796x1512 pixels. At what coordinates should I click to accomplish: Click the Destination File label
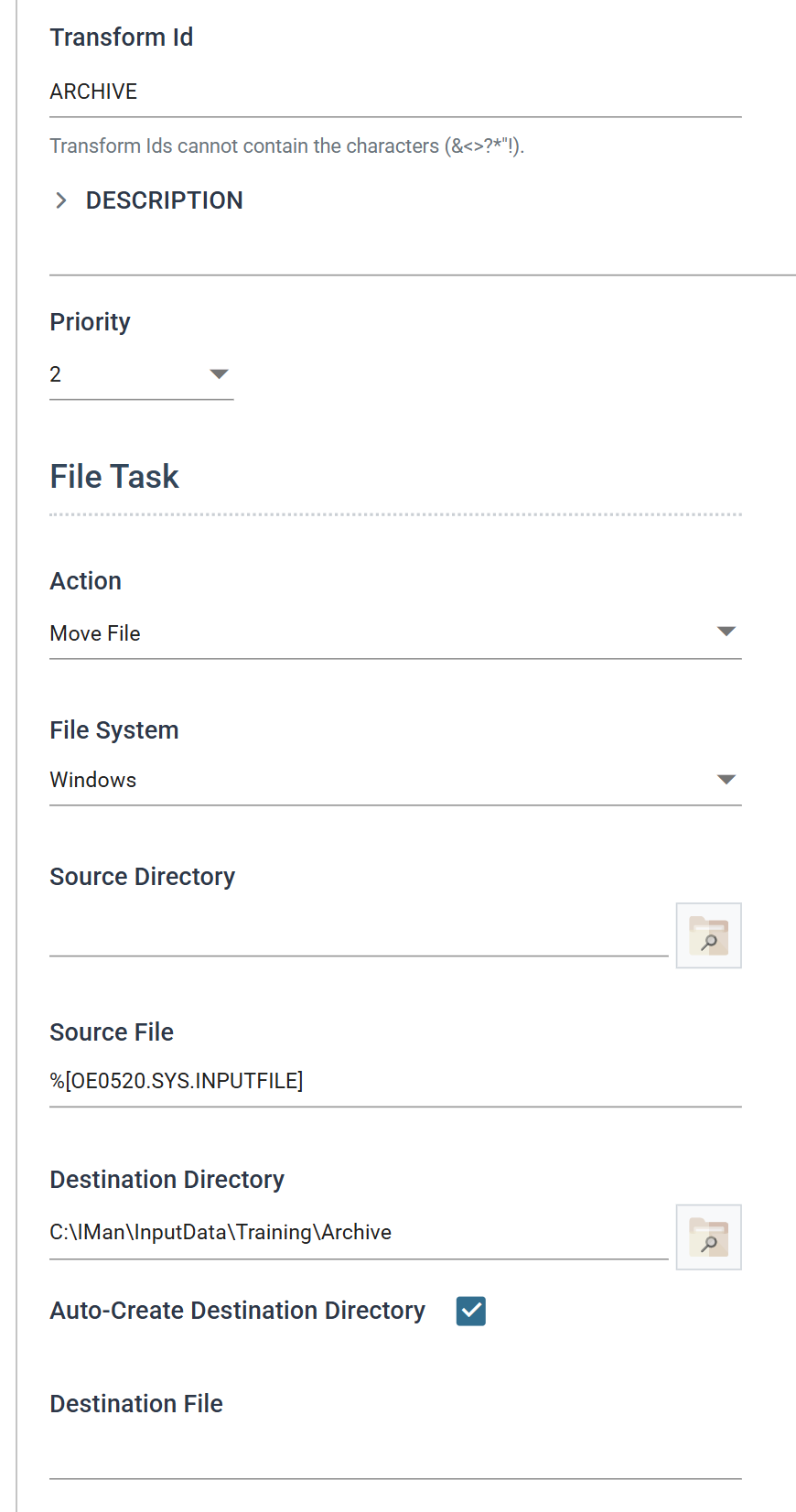(136, 1404)
